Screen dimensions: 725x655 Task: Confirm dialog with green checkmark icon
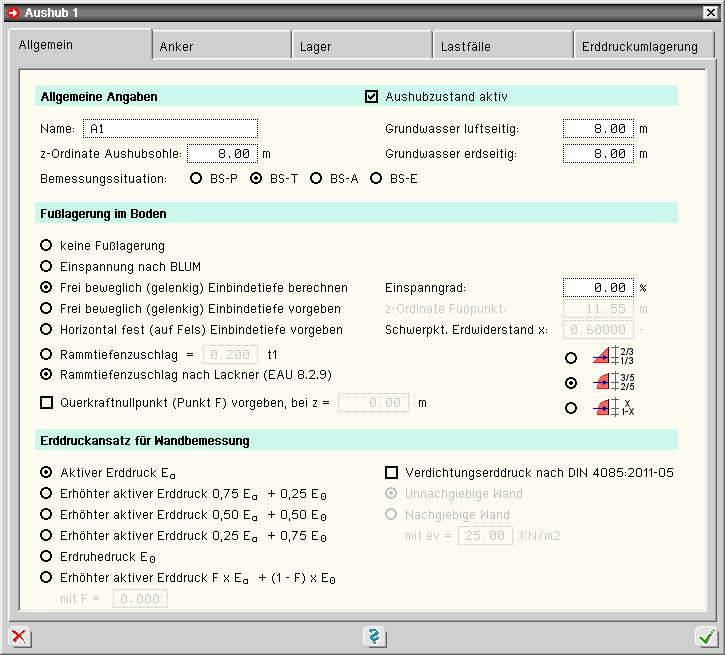point(706,637)
